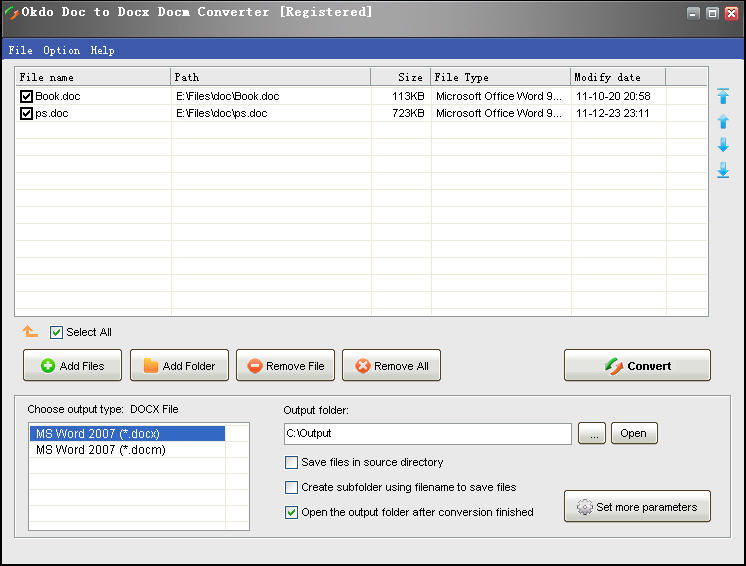The image size is (746, 566).
Task: Minimize the converter window
Action: tap(693, 13)
